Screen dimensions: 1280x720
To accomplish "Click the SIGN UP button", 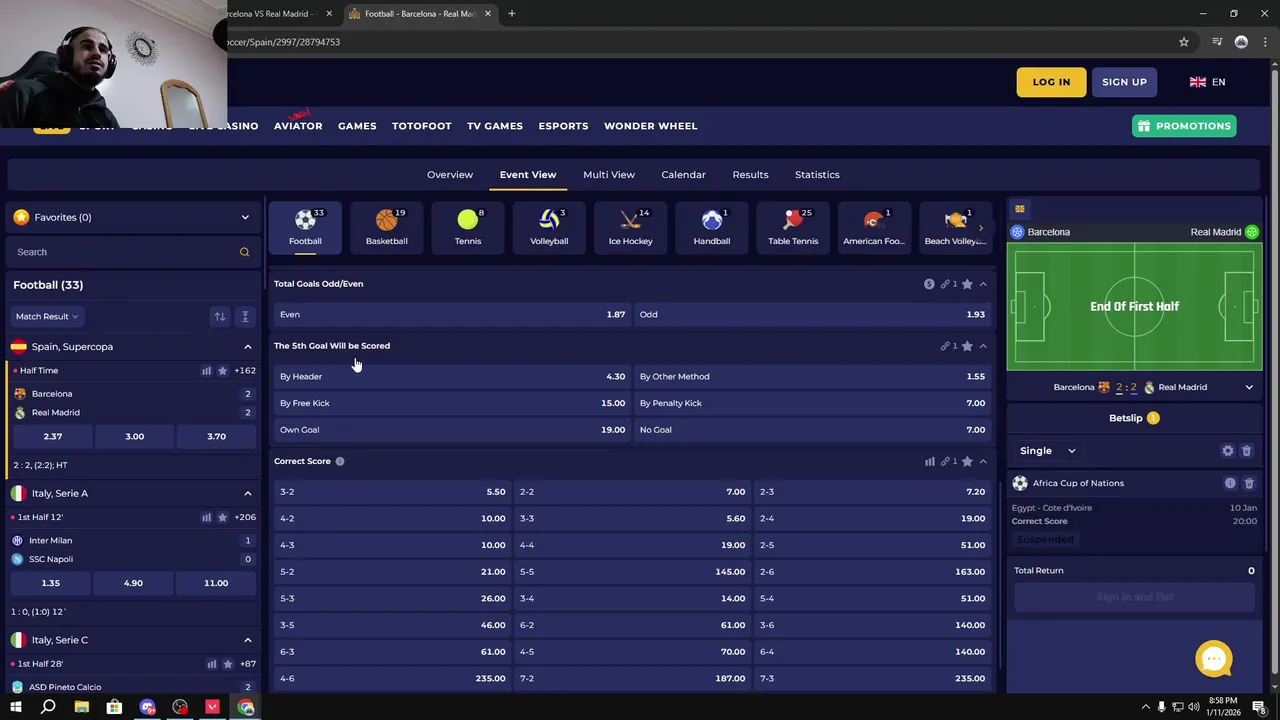I will point(1124,82).
